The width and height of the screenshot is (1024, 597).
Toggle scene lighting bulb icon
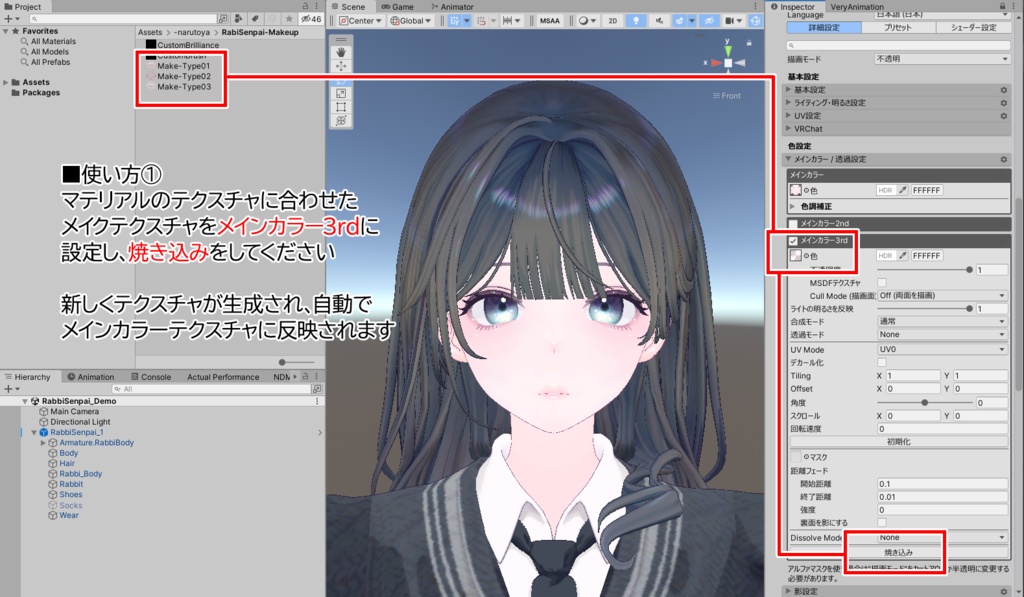[x=636, y=21]
